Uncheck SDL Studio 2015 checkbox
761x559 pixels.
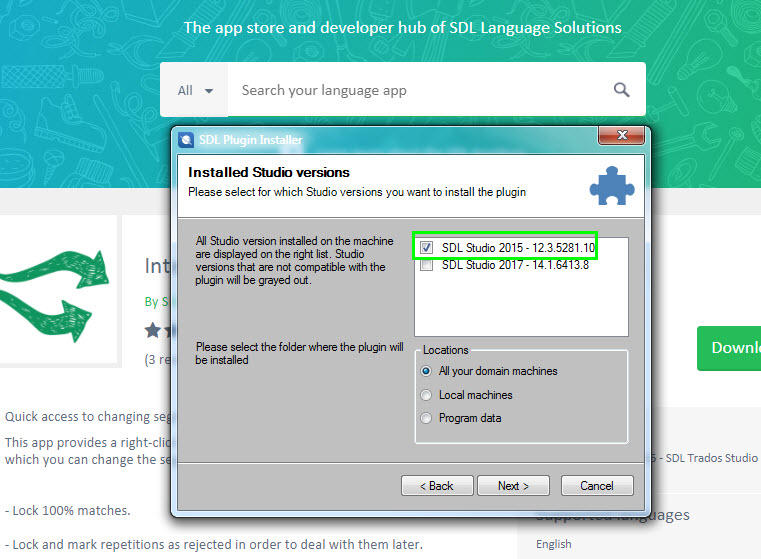tap(427, 247)
